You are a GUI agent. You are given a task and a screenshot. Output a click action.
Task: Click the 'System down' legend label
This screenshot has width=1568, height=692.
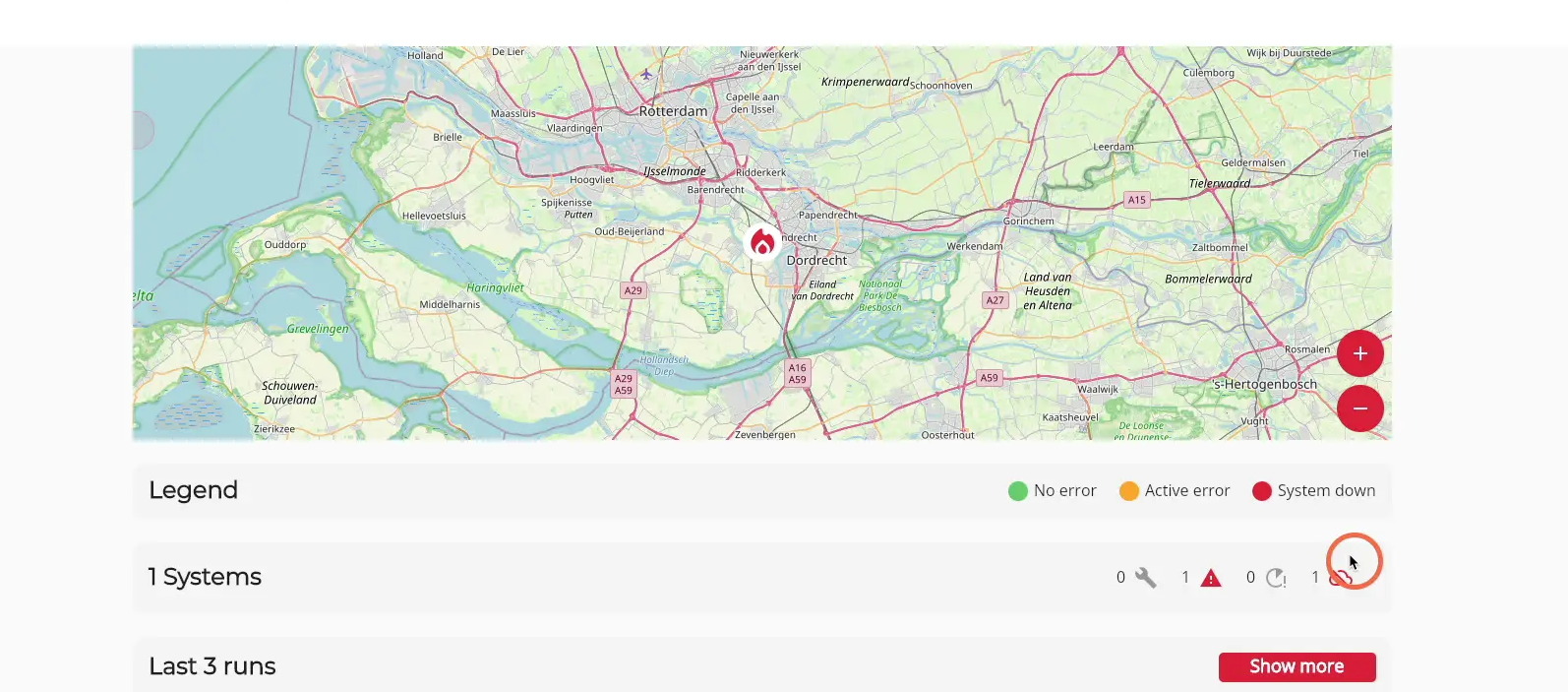(1327, 491)
